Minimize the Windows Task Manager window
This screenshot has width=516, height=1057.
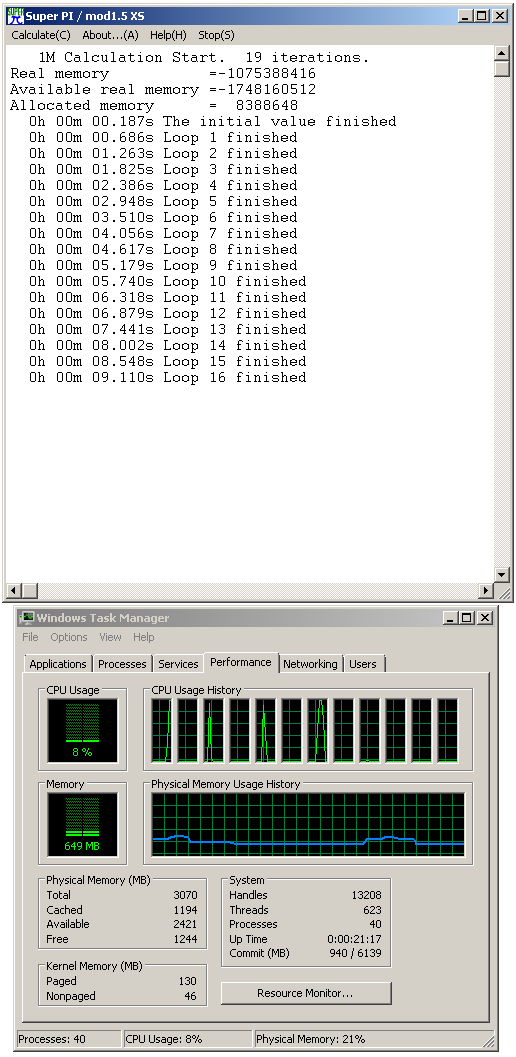tap(451, 617)
